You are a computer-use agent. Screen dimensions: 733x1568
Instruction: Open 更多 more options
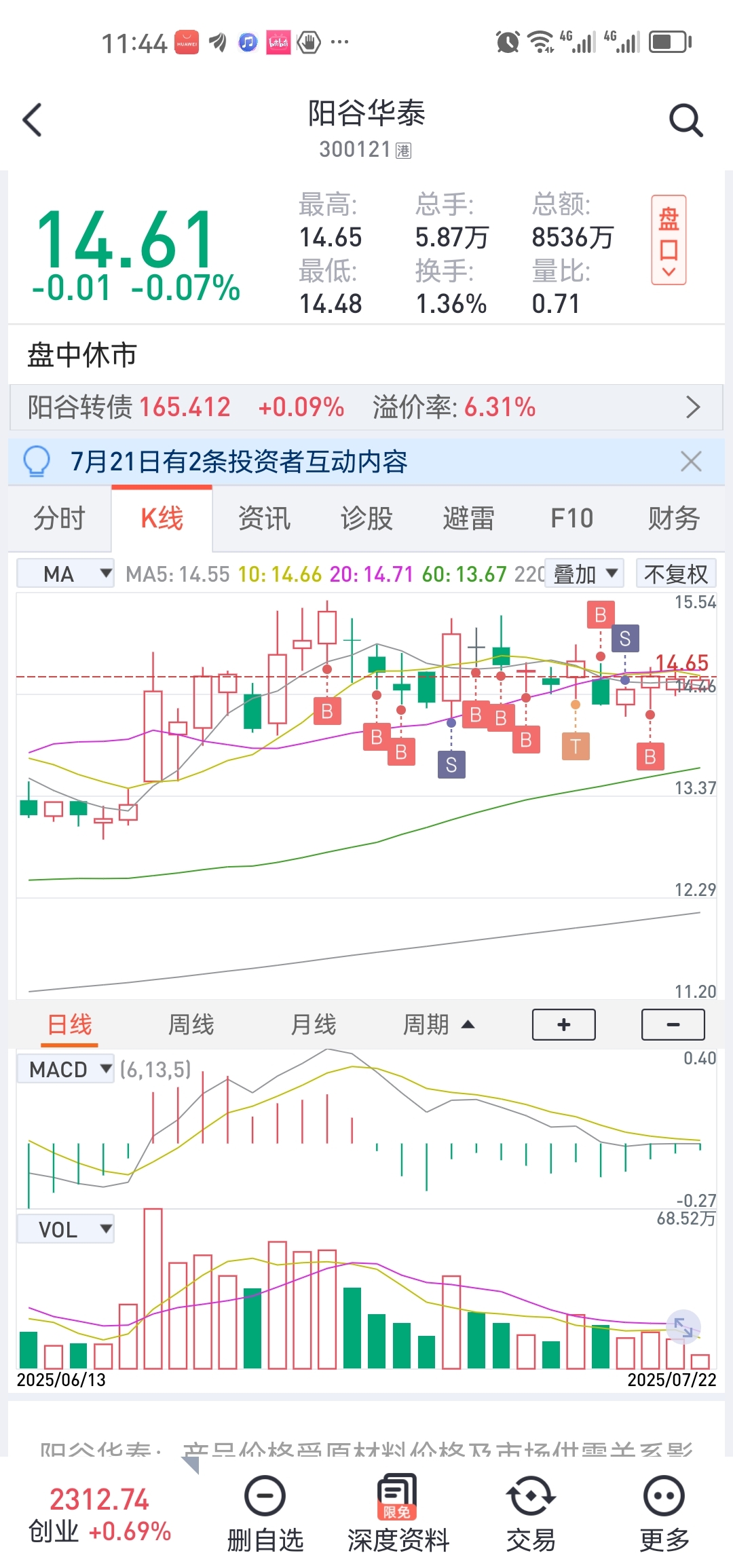coord(664,1514)
